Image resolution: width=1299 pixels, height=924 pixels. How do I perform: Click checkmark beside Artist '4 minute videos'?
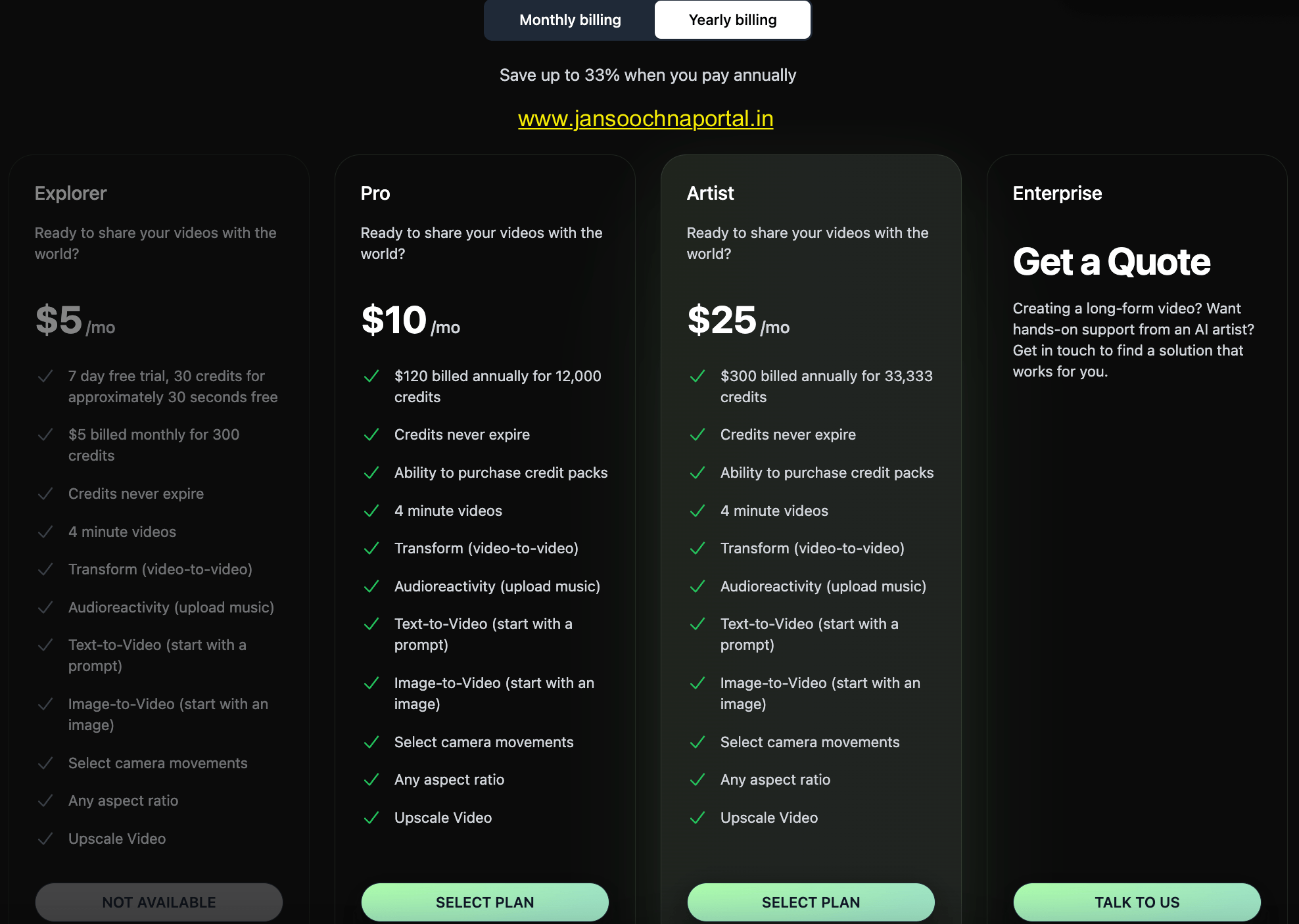(697, 511)
